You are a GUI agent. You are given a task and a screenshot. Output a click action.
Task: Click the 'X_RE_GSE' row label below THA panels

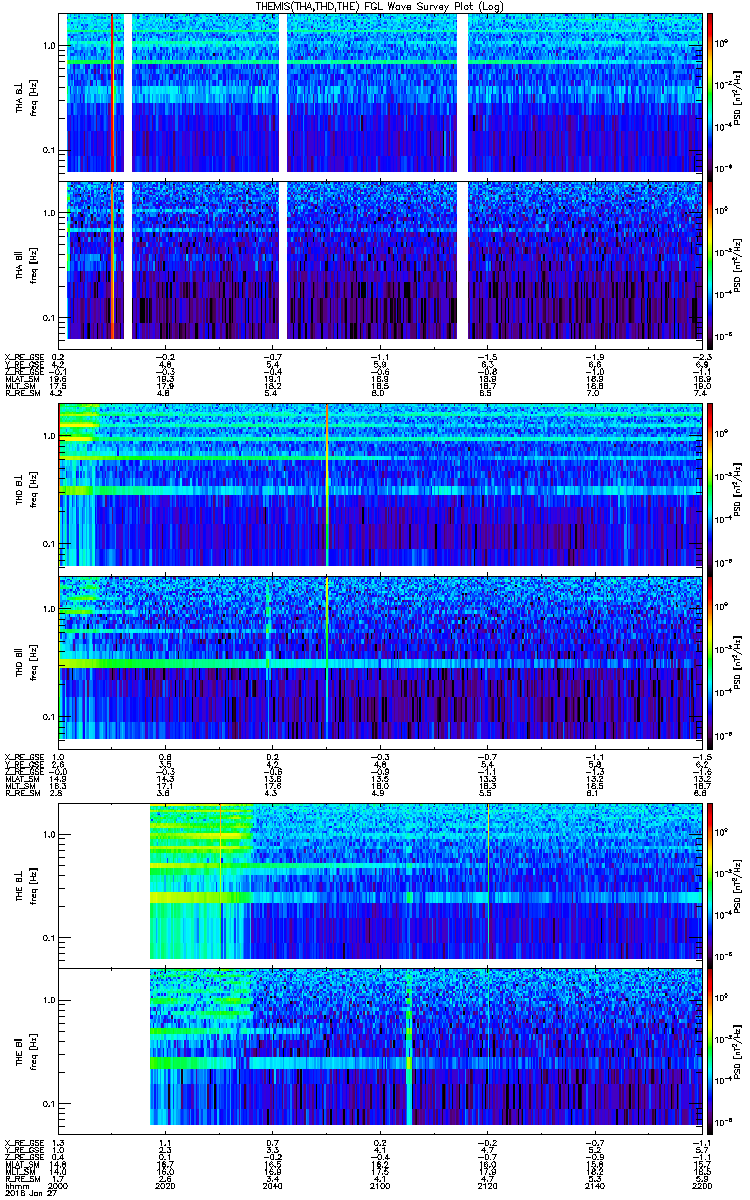click(25, 356)
